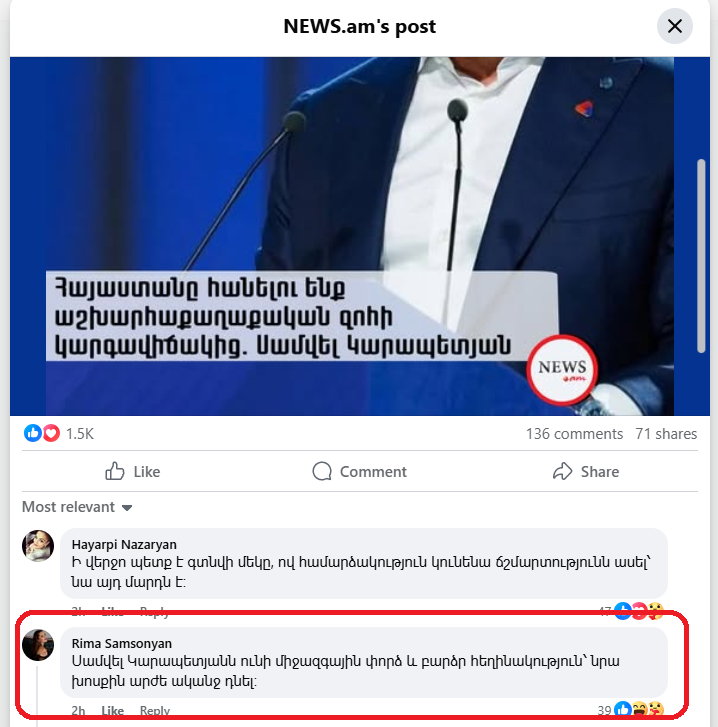Expand the Most relevant sorting dropdown

tap(77, 507)
